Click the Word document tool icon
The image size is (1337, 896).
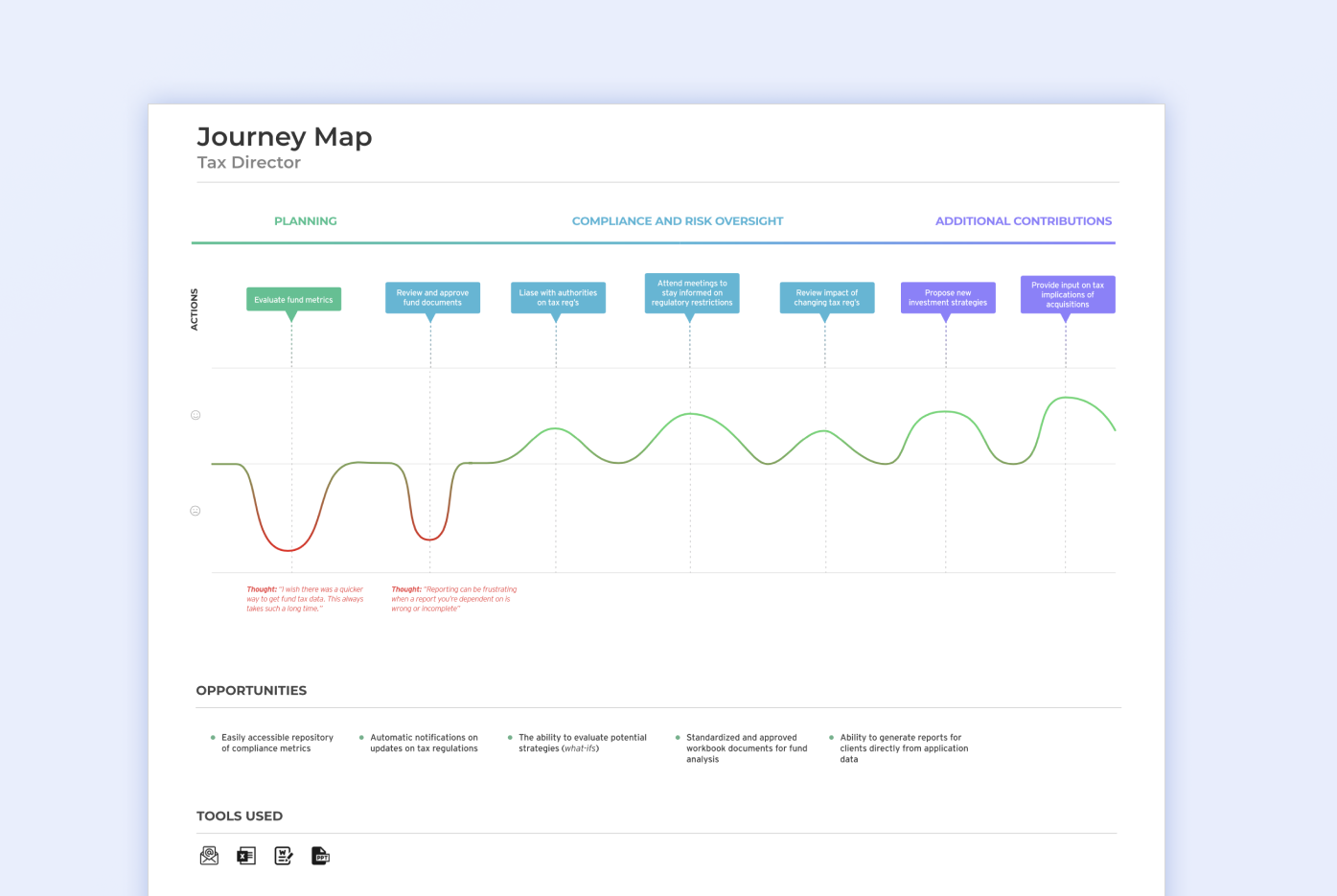pyautogui.click(x=284, y=856)
